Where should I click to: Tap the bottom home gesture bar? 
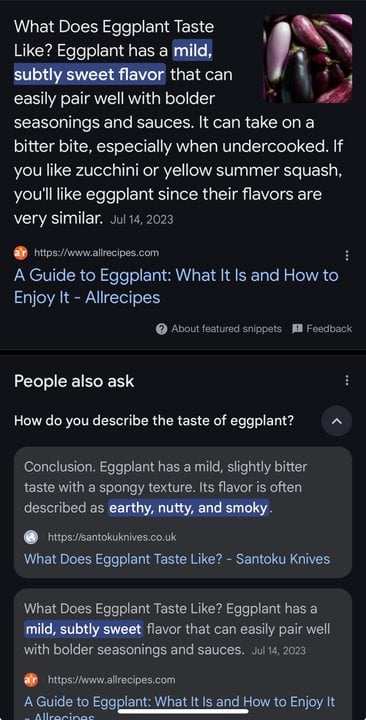tap(183, 711)
